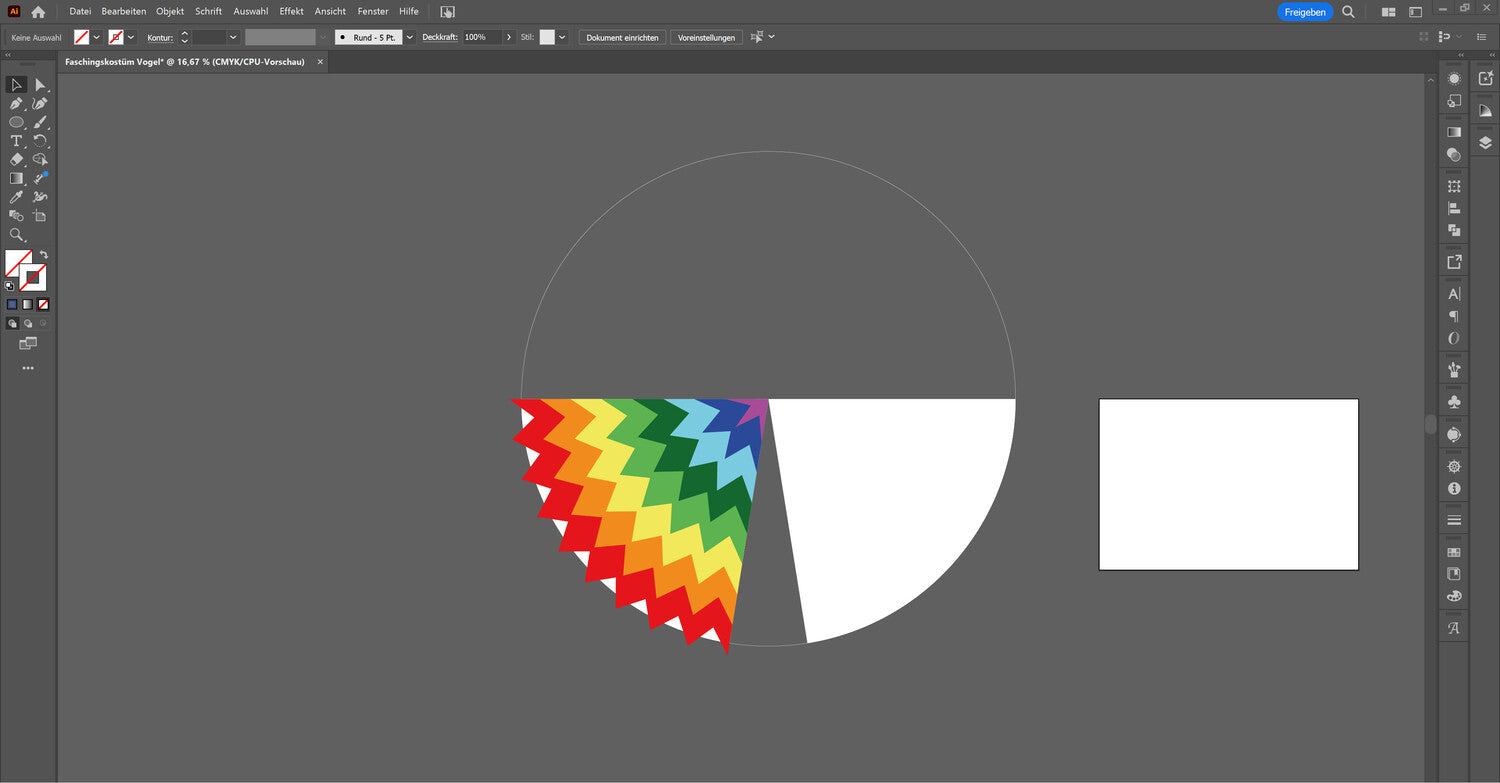
Task: Open the Gradient panel in dock
Action: click(x=1454, y=131)
